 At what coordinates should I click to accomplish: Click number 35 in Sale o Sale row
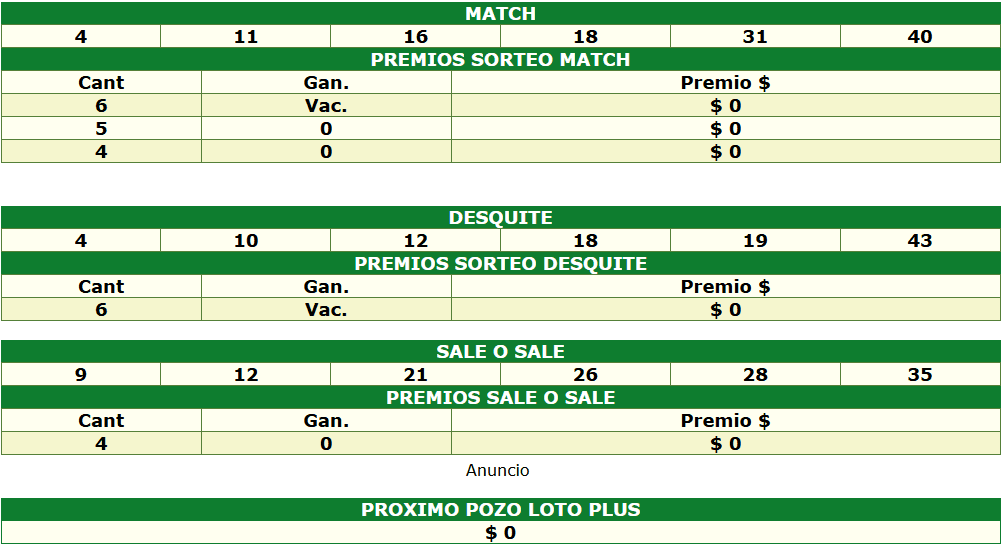click(920, 375)
